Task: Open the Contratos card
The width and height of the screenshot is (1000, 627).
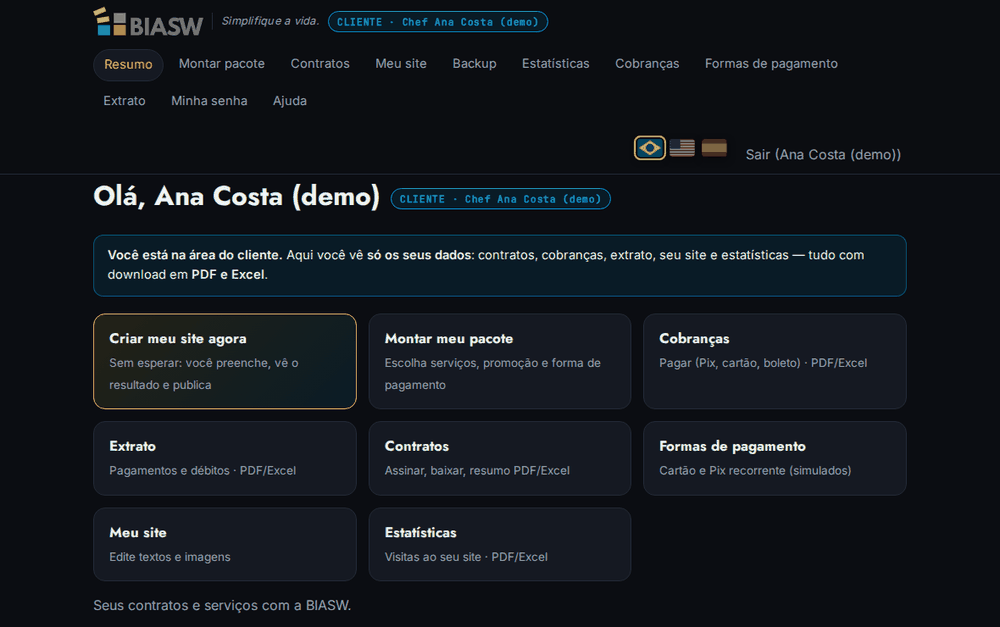Action: pos(499,458)
